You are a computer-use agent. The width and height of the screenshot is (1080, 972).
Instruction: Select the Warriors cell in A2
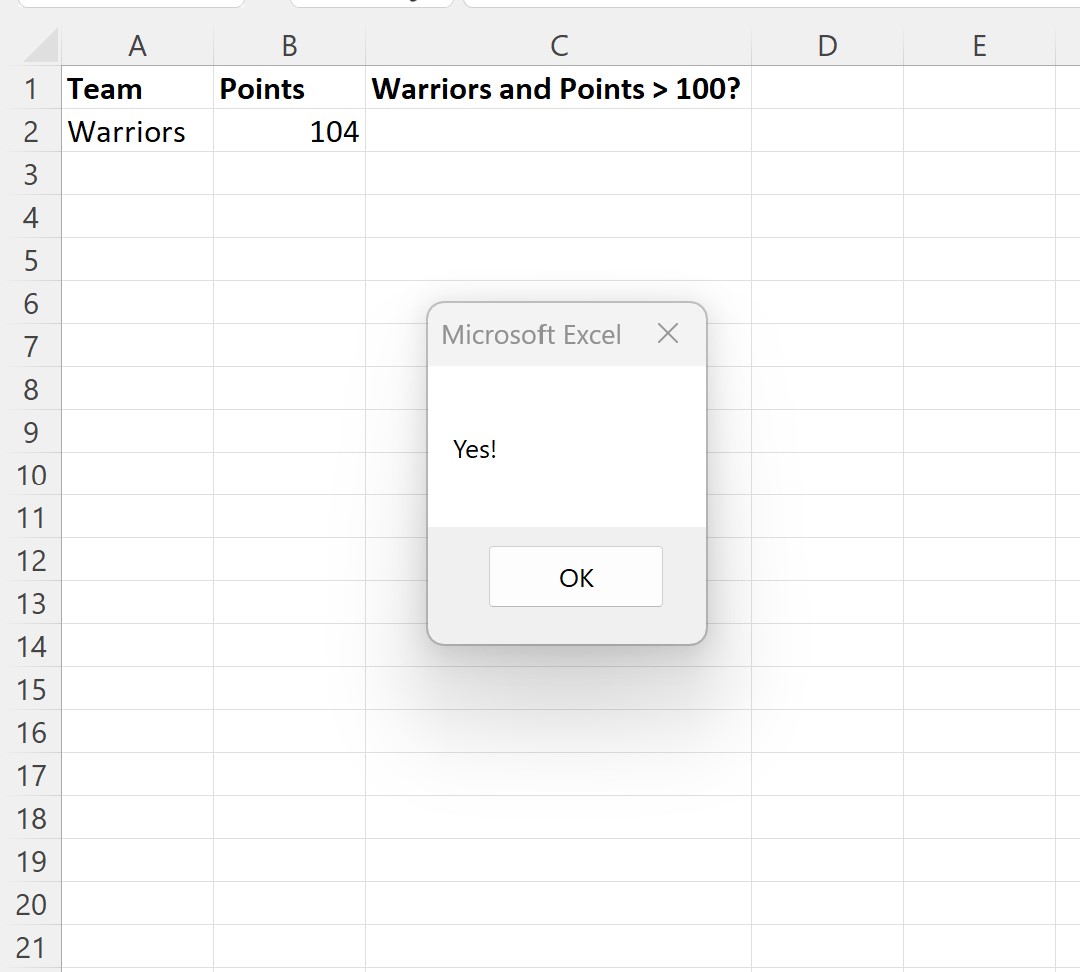tap(138, 131)
